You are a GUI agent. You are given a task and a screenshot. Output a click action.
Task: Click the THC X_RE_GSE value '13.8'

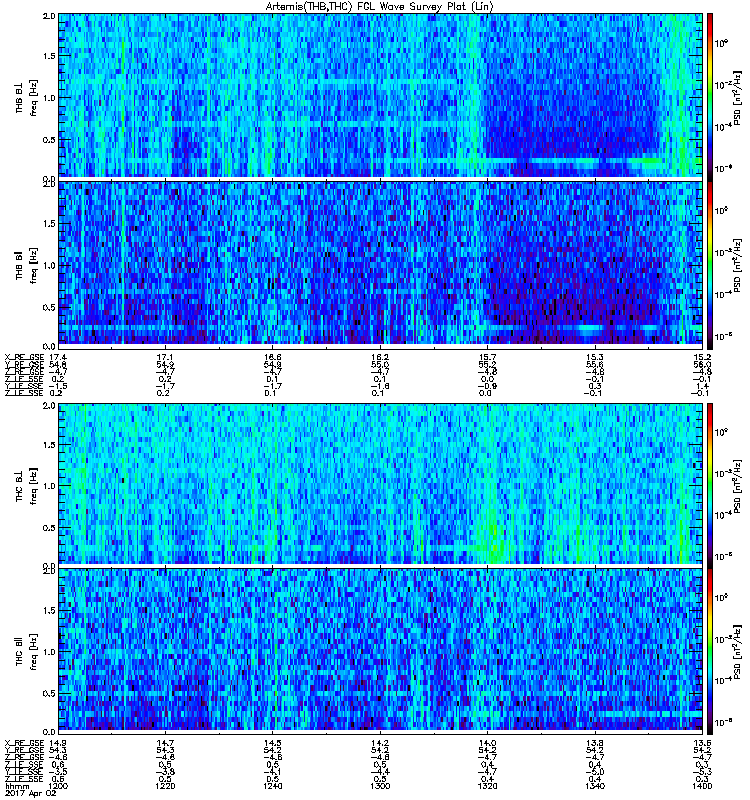pos(595,743)
